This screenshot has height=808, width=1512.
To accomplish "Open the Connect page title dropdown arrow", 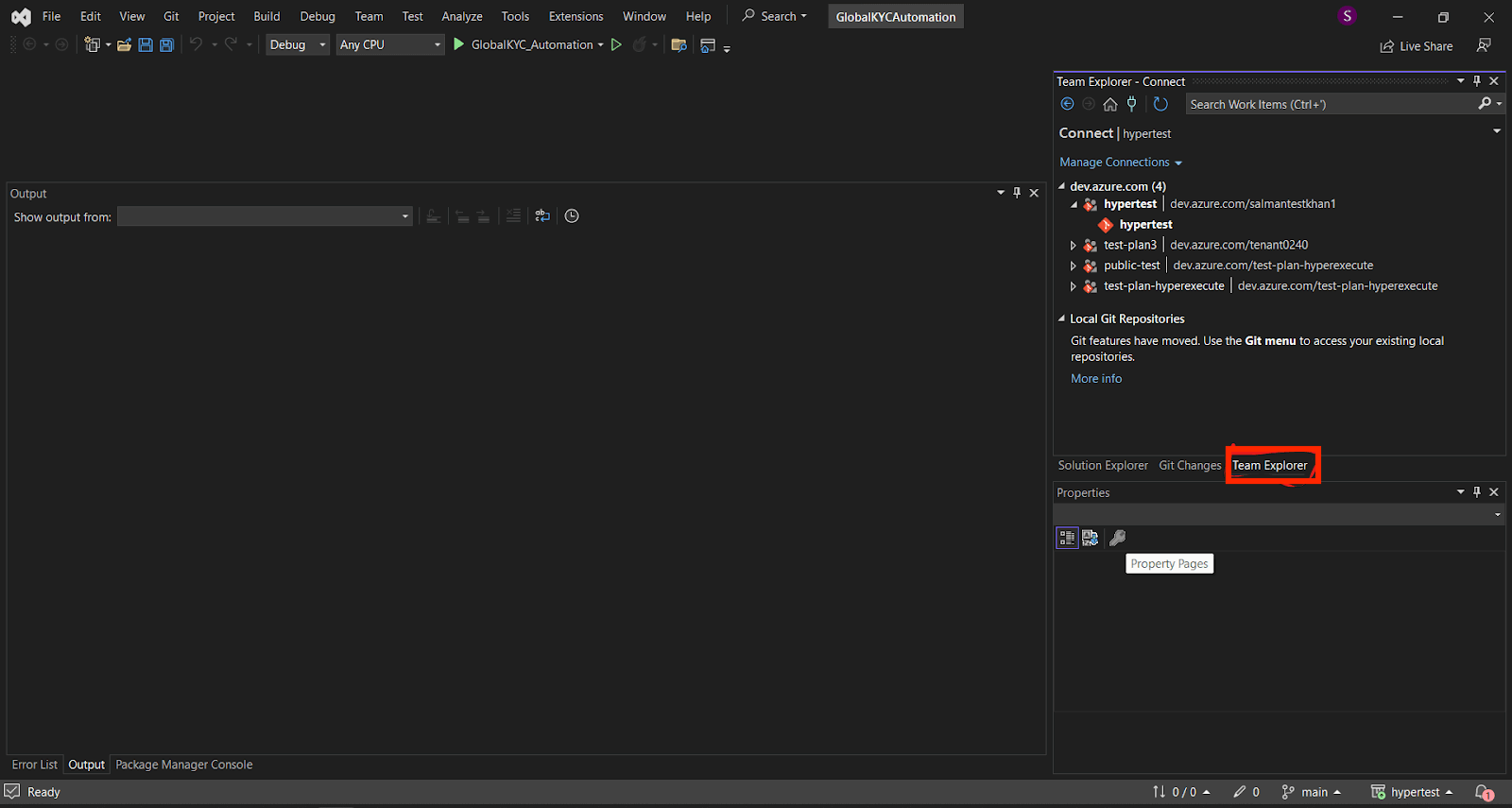I will [x=1497, y=131].
